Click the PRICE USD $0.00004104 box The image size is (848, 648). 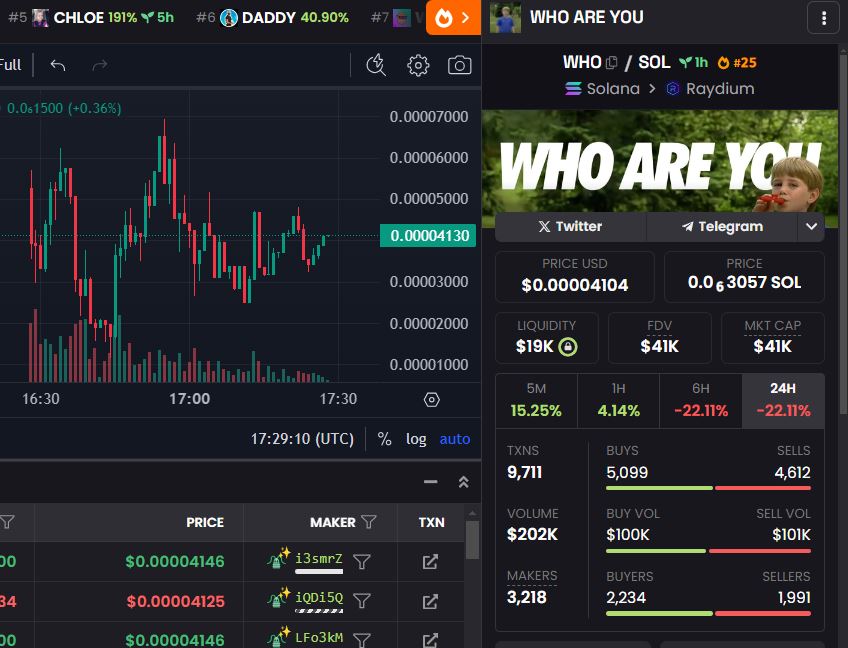(x=574, y=277)
